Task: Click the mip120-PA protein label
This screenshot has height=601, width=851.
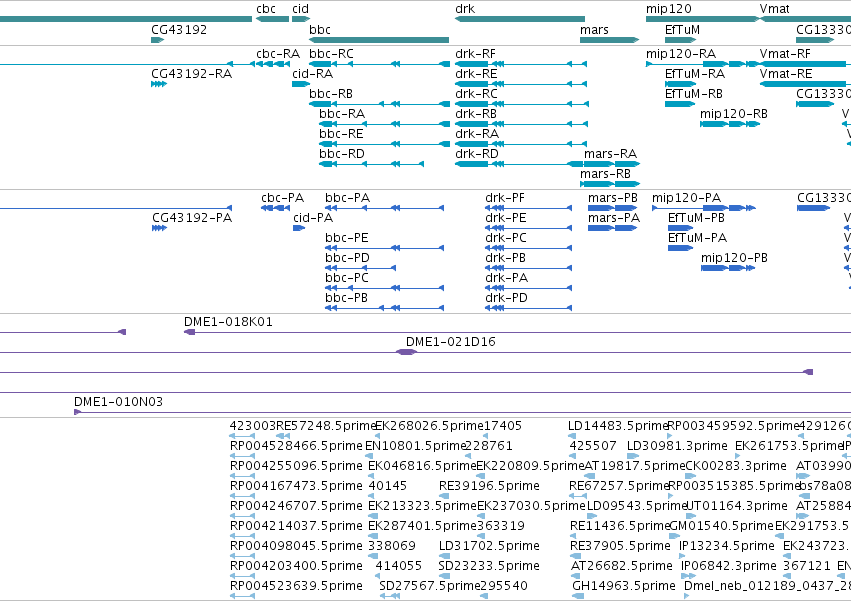Action: 687,198
